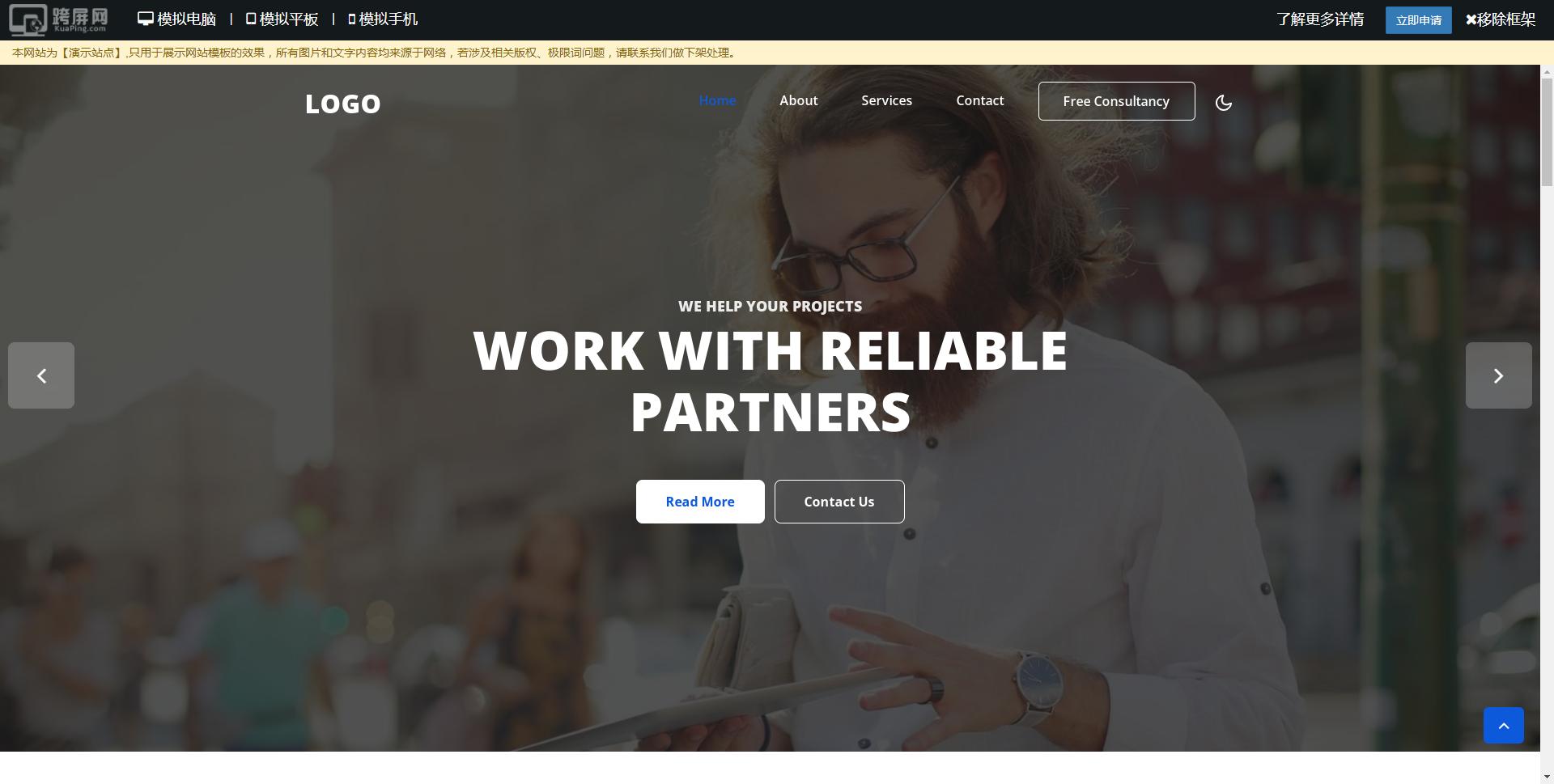Remove the frame via 移除框架

pyautogui.click(x=1500, y=19)
